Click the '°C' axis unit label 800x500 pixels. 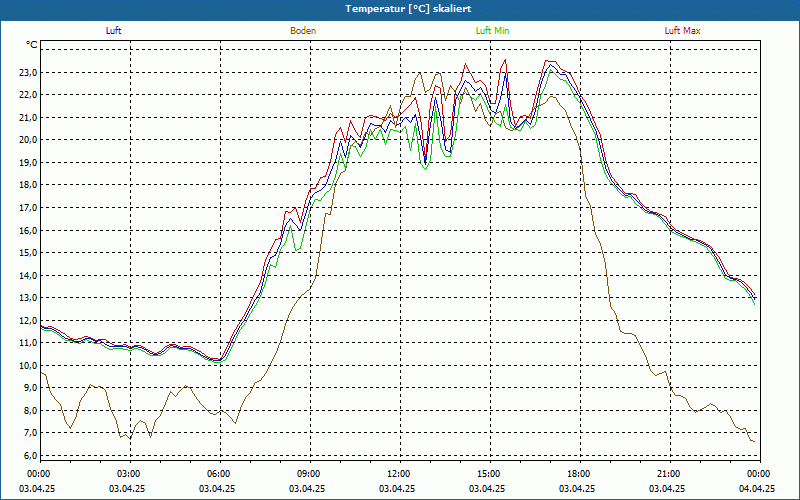32,45
